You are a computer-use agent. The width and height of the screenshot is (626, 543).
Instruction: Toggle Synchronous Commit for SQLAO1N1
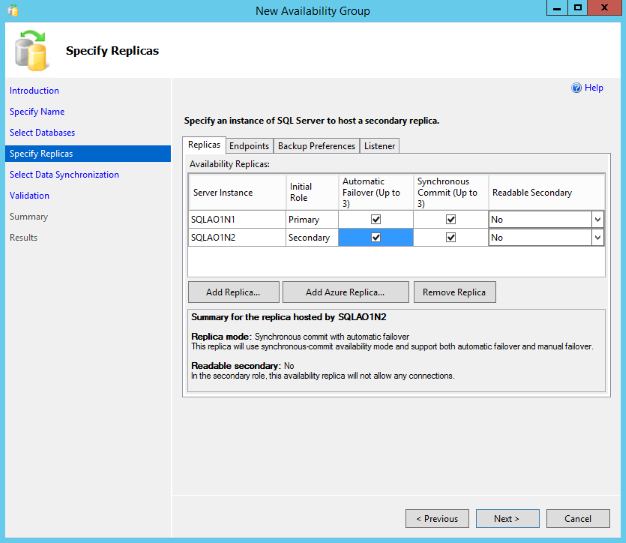tap(451, 219)
